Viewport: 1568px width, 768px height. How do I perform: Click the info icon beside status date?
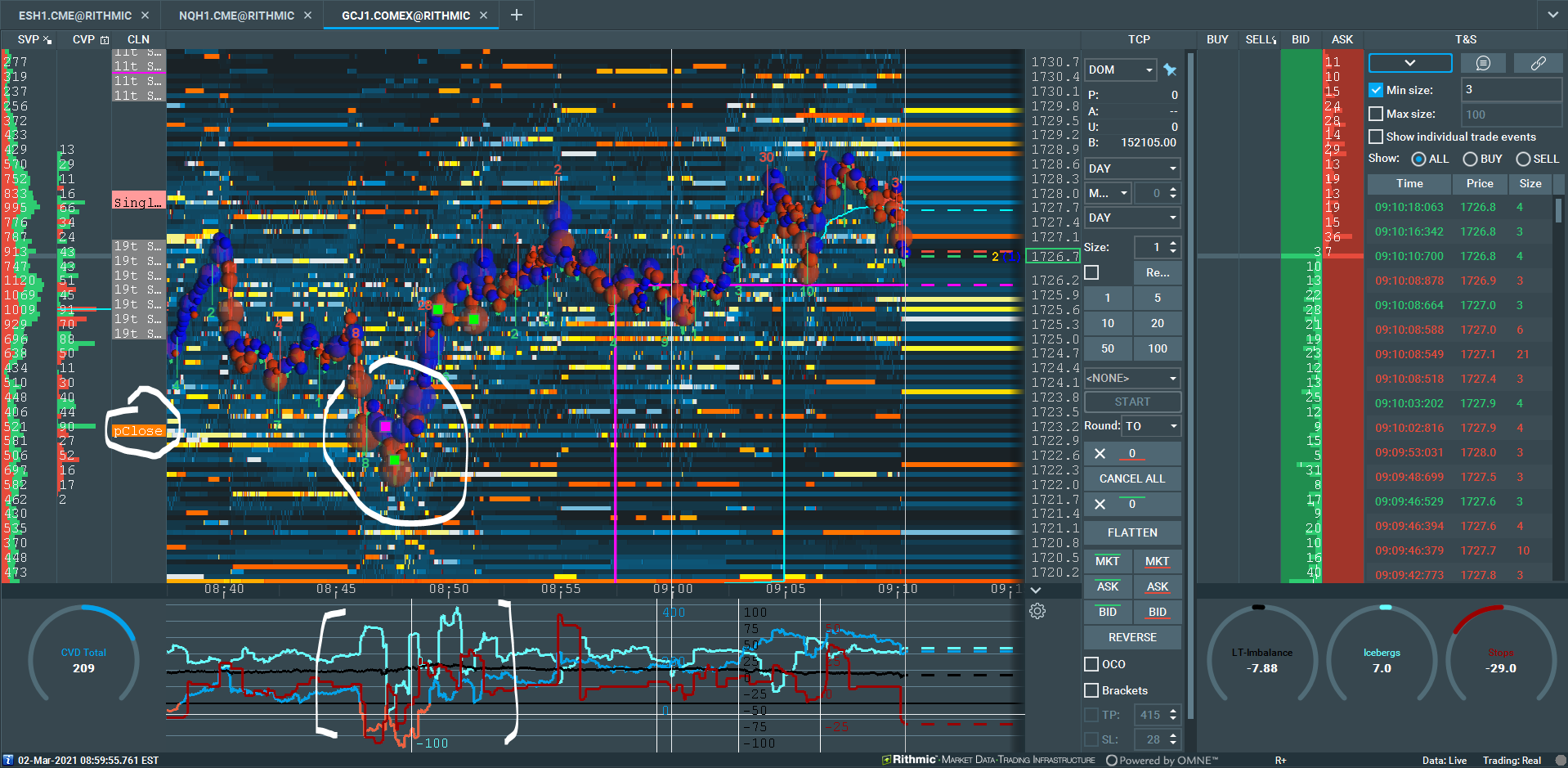8,760
